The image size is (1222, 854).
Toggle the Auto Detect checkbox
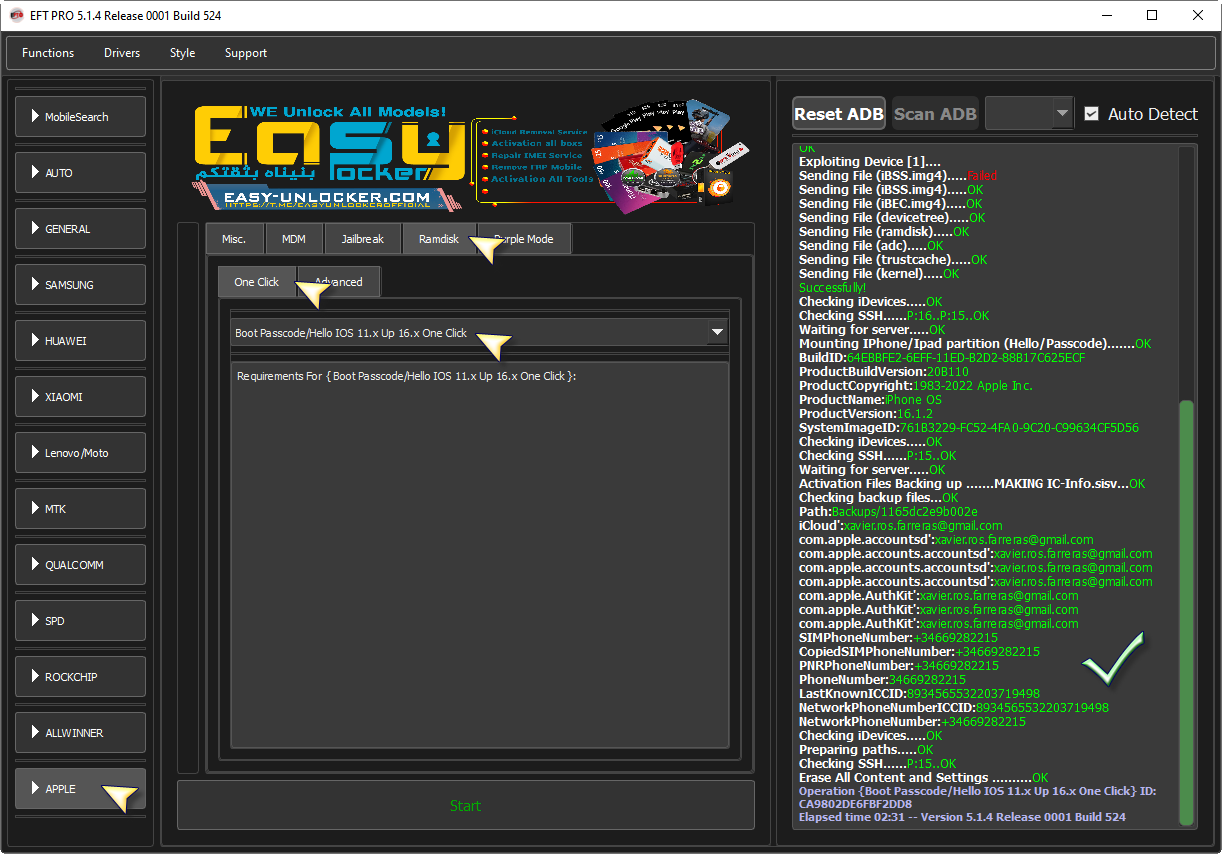pos(1092,114)
